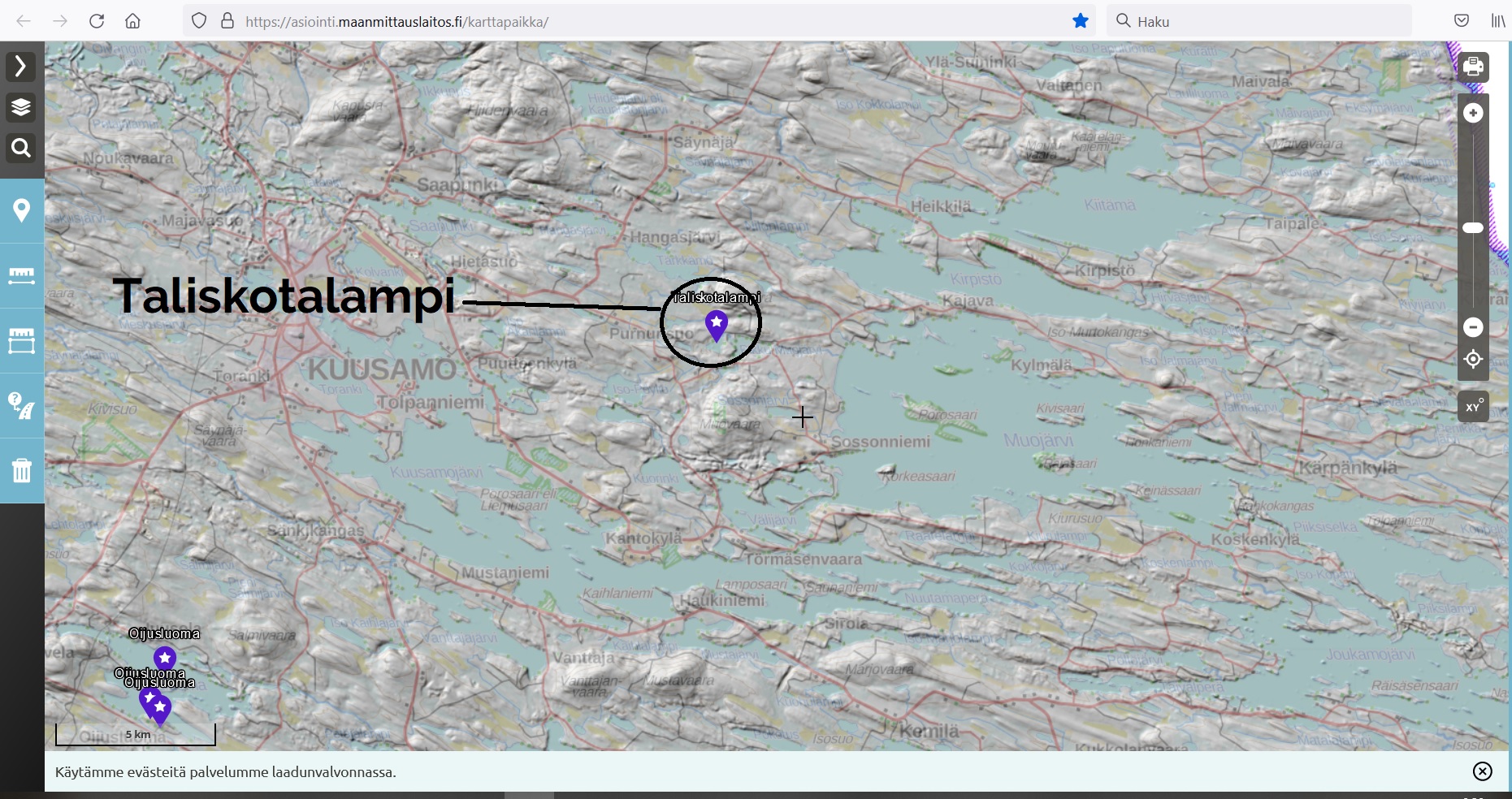
Task: Click the Heikkilä place label
Action: 941,206
